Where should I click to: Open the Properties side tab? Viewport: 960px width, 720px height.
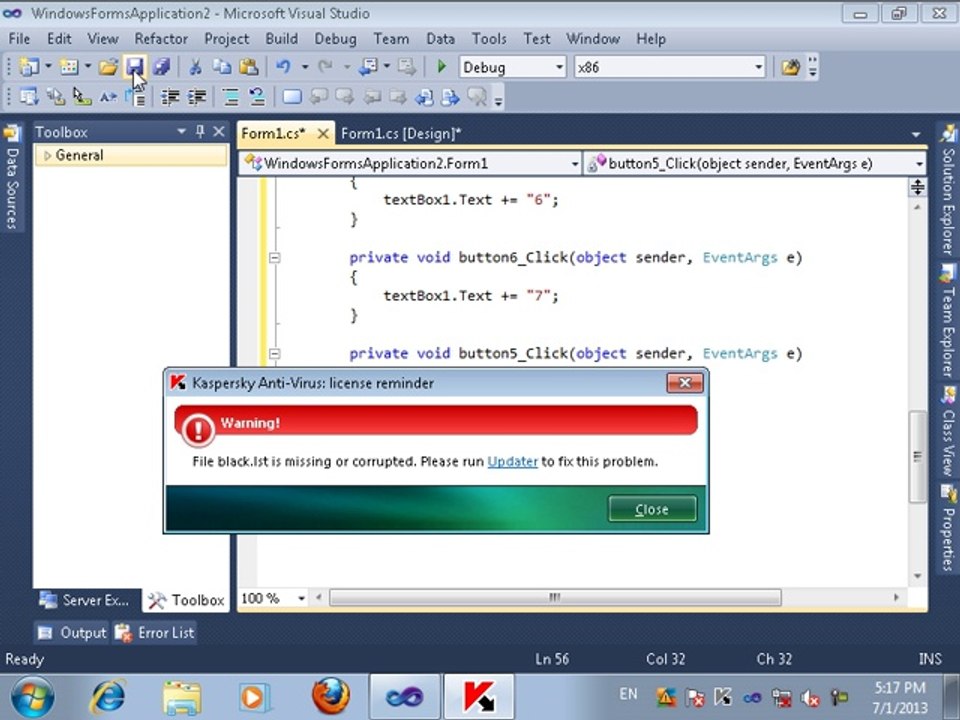pos(948,528)
